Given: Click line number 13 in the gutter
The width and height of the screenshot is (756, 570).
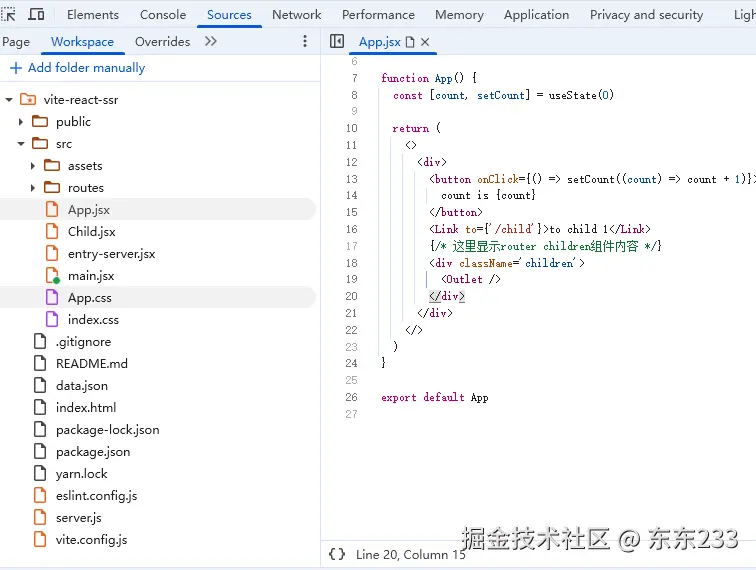Looking at the screenshot, I should coord(351,179).
